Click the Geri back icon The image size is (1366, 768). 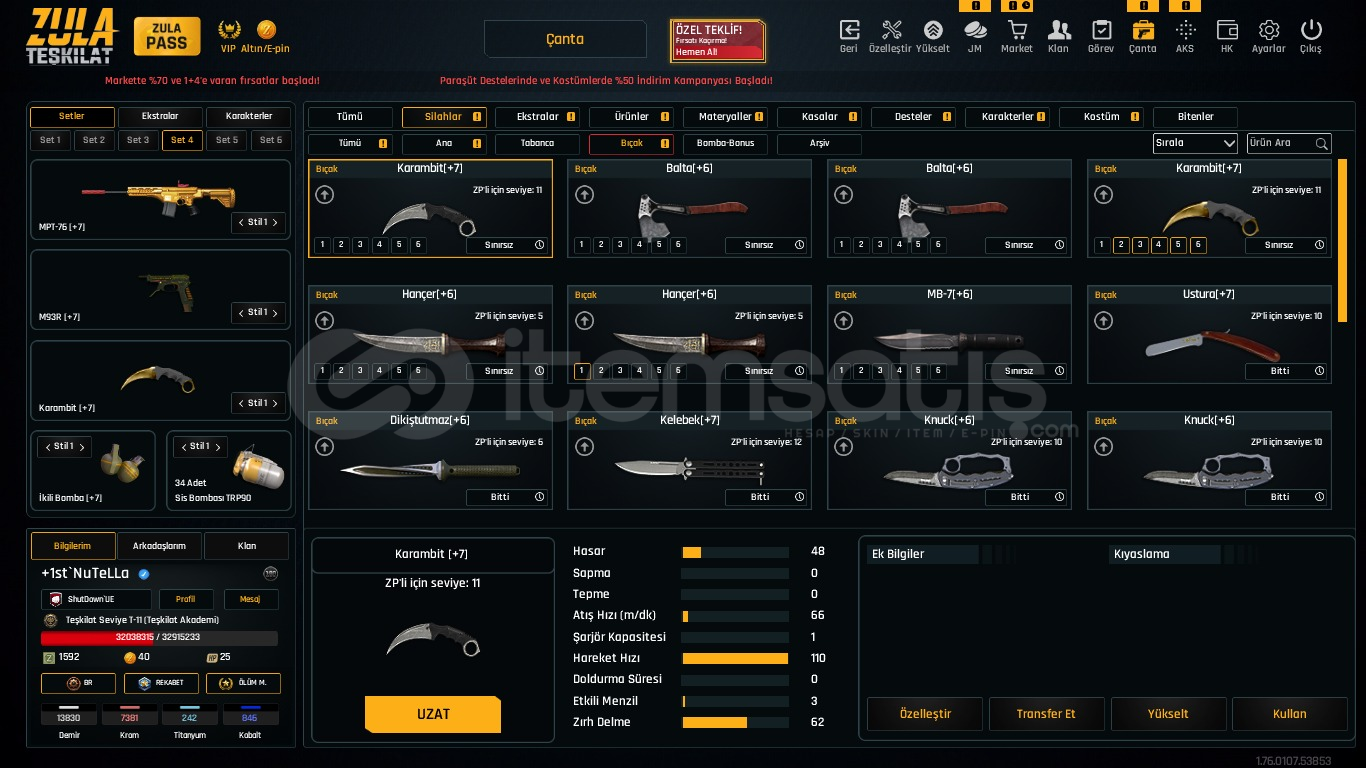tap(849, 30)
